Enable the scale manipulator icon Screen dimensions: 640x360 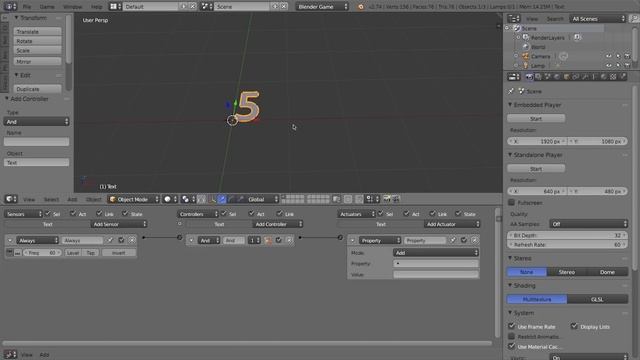click(x=241, y=199)
